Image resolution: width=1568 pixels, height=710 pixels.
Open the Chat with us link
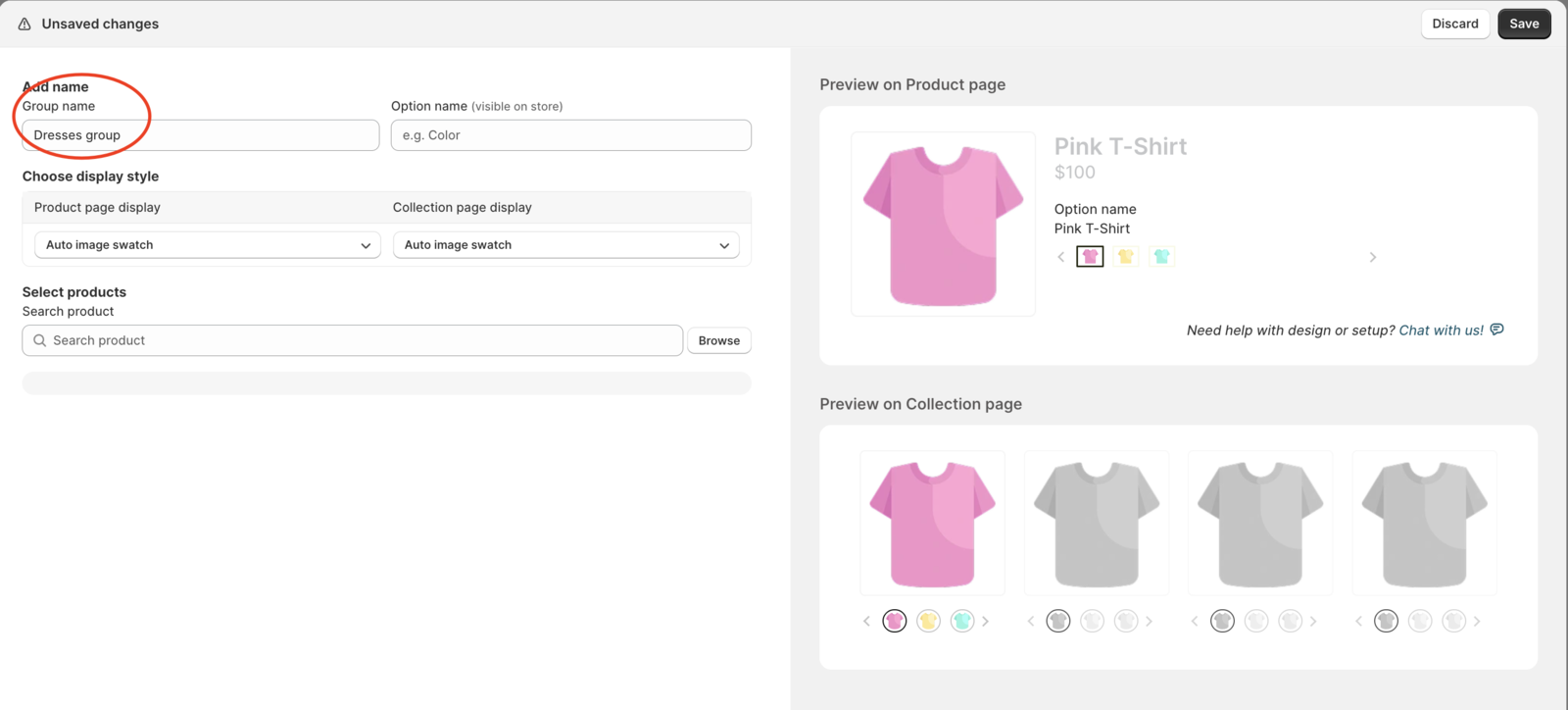coord(1441,330)
